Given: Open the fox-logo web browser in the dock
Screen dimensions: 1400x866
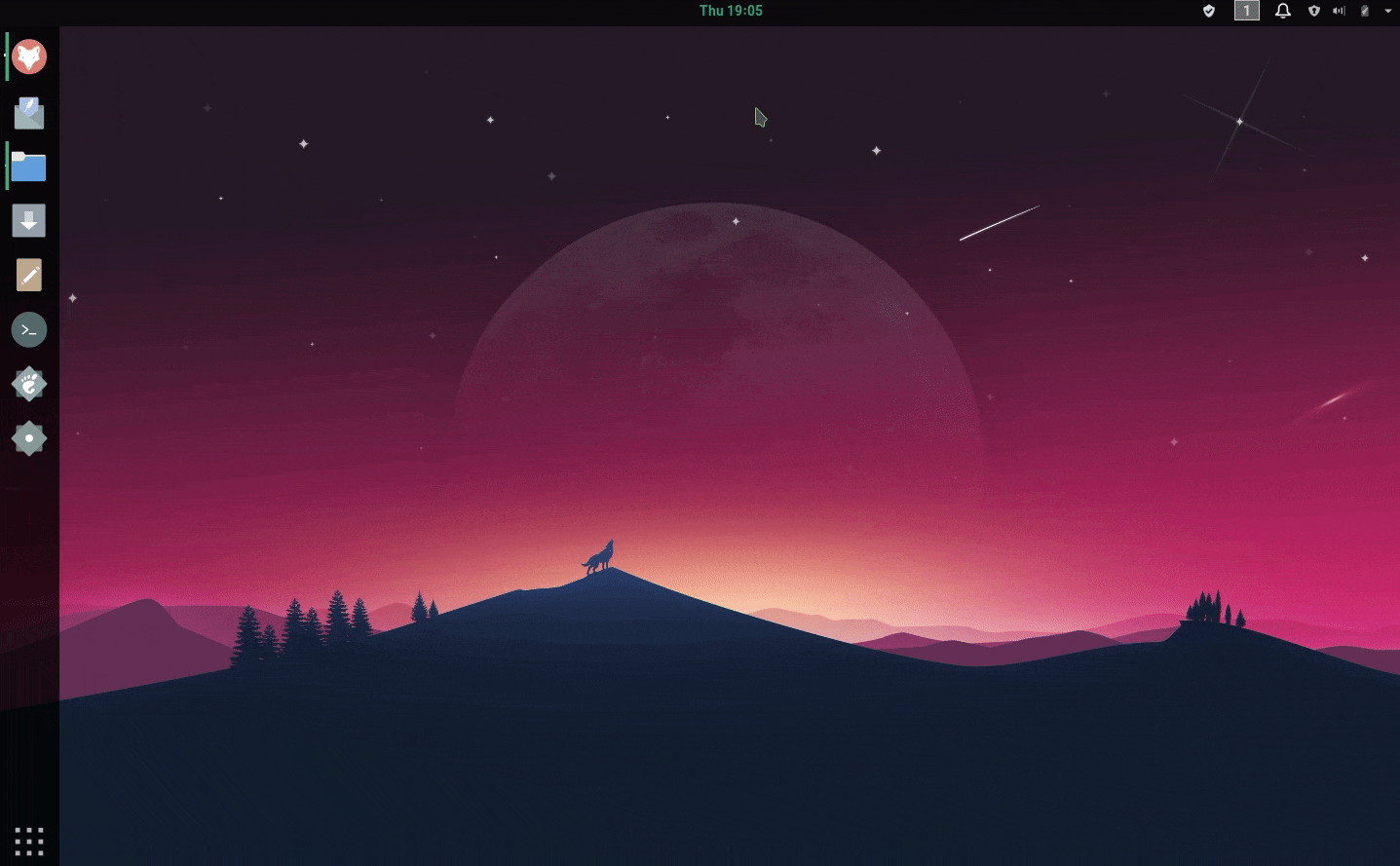Looking at the screenshot, I should pos(29,57).
